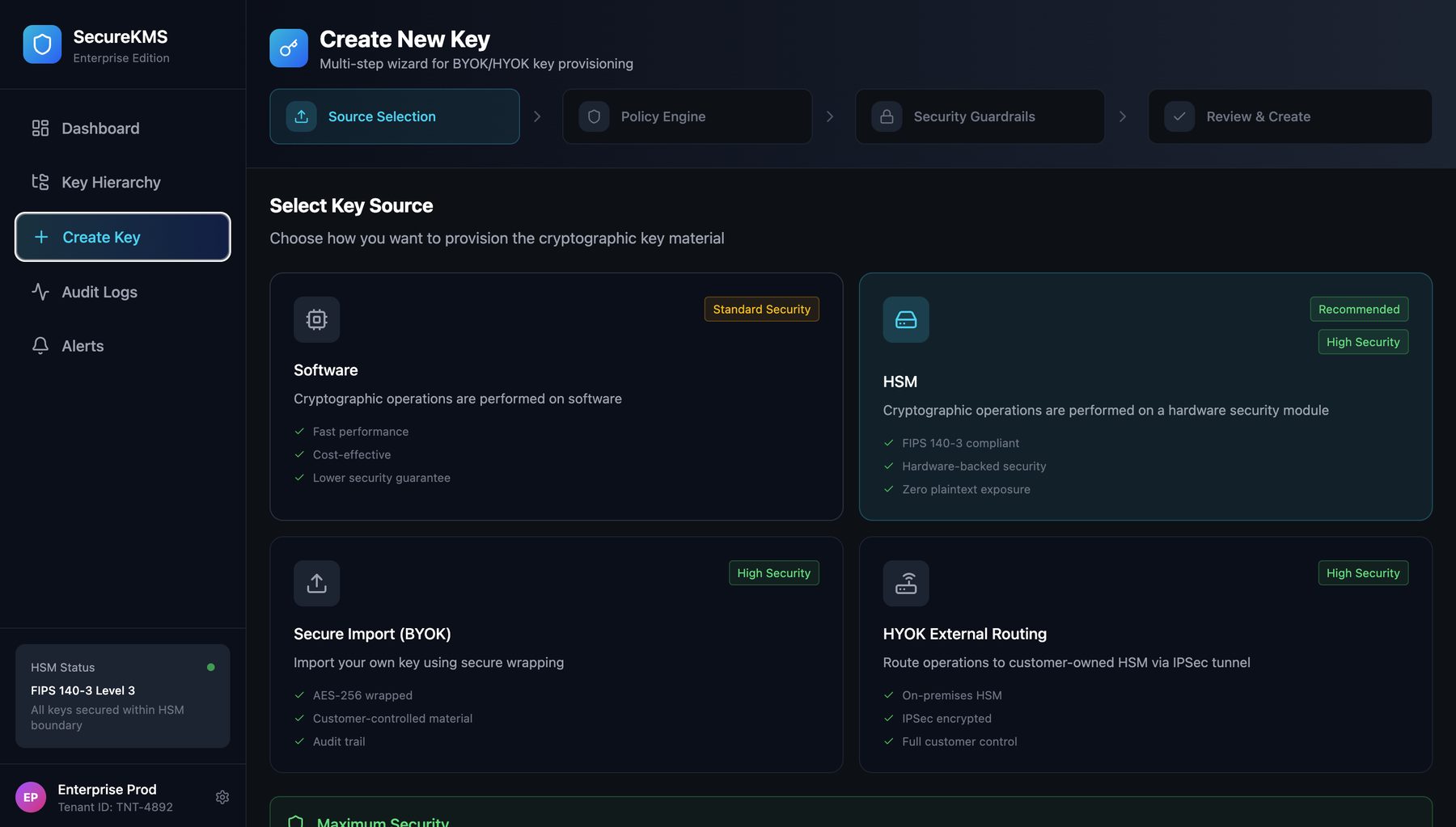Click the chevron after Policy Engine
Screen dimensions: 1456x827
[830, 116]
